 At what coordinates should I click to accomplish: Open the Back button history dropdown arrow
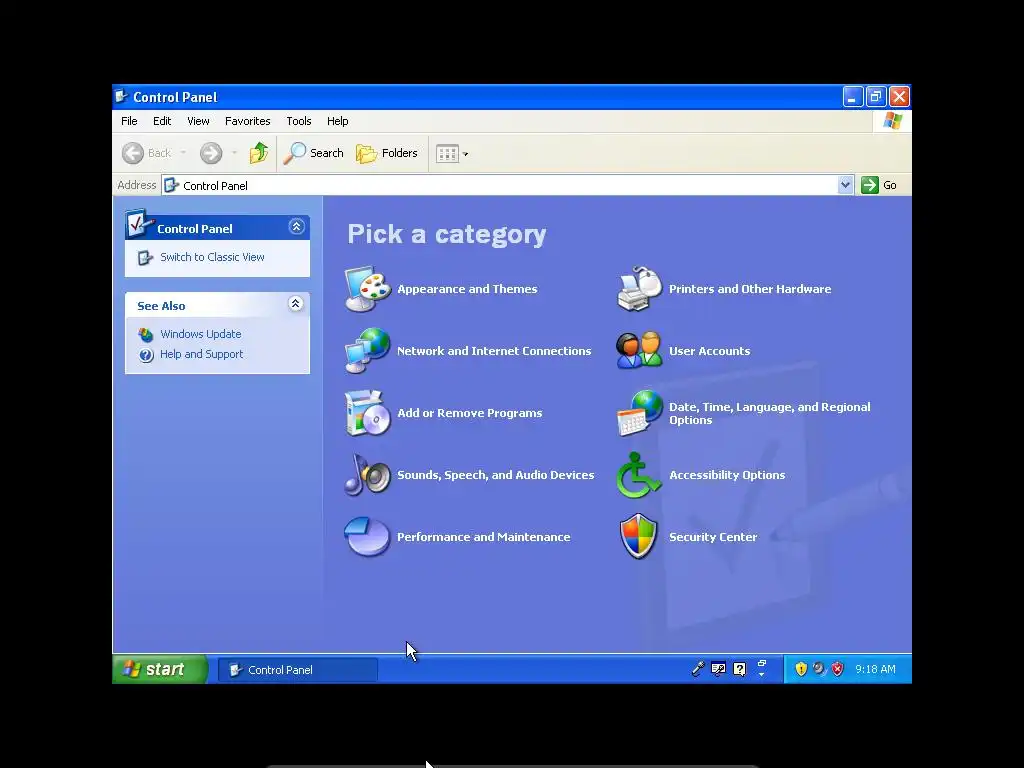pyautogui.click(x=183, y=153)
